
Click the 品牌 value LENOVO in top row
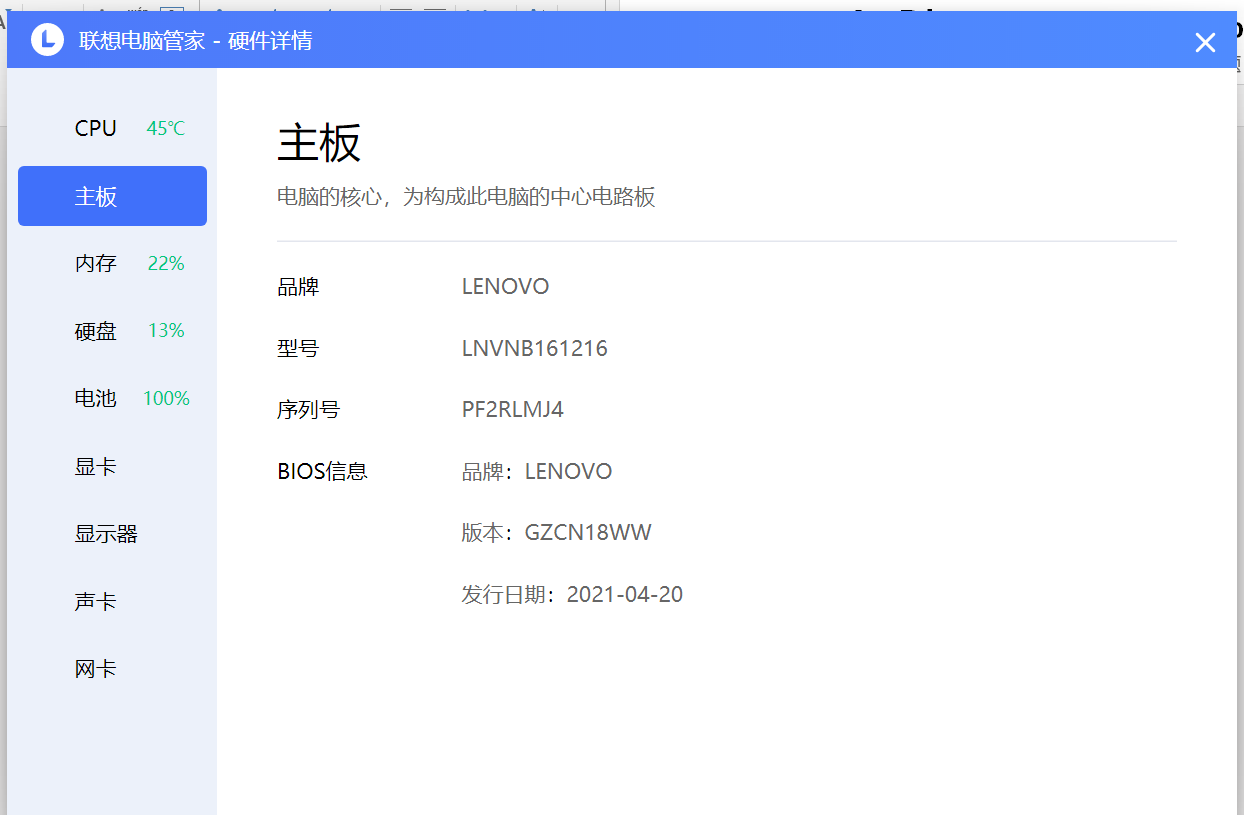(x=505, y=287)
